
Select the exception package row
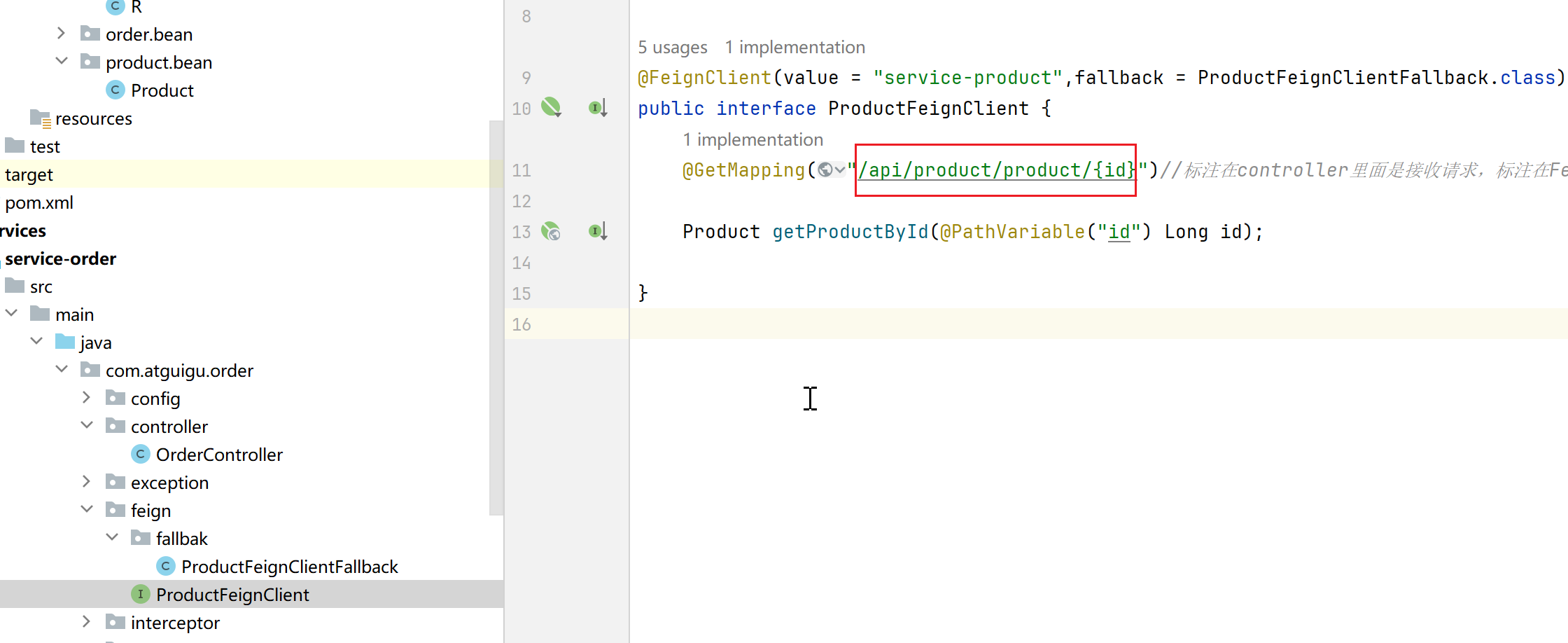pyautogui.click(x=252, y=482)
